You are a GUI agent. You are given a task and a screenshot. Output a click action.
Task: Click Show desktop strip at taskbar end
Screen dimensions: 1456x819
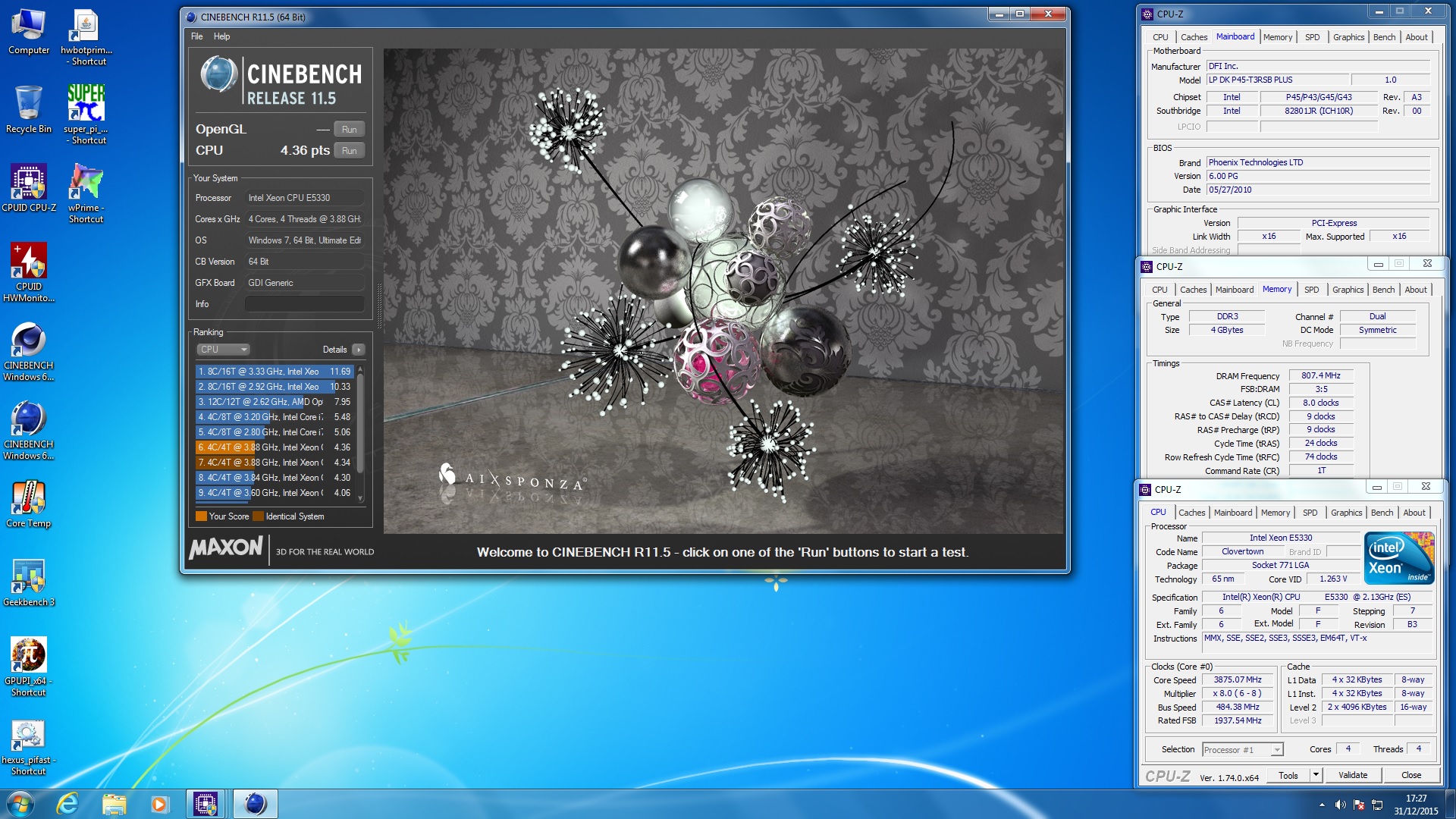coord(1451,804)
